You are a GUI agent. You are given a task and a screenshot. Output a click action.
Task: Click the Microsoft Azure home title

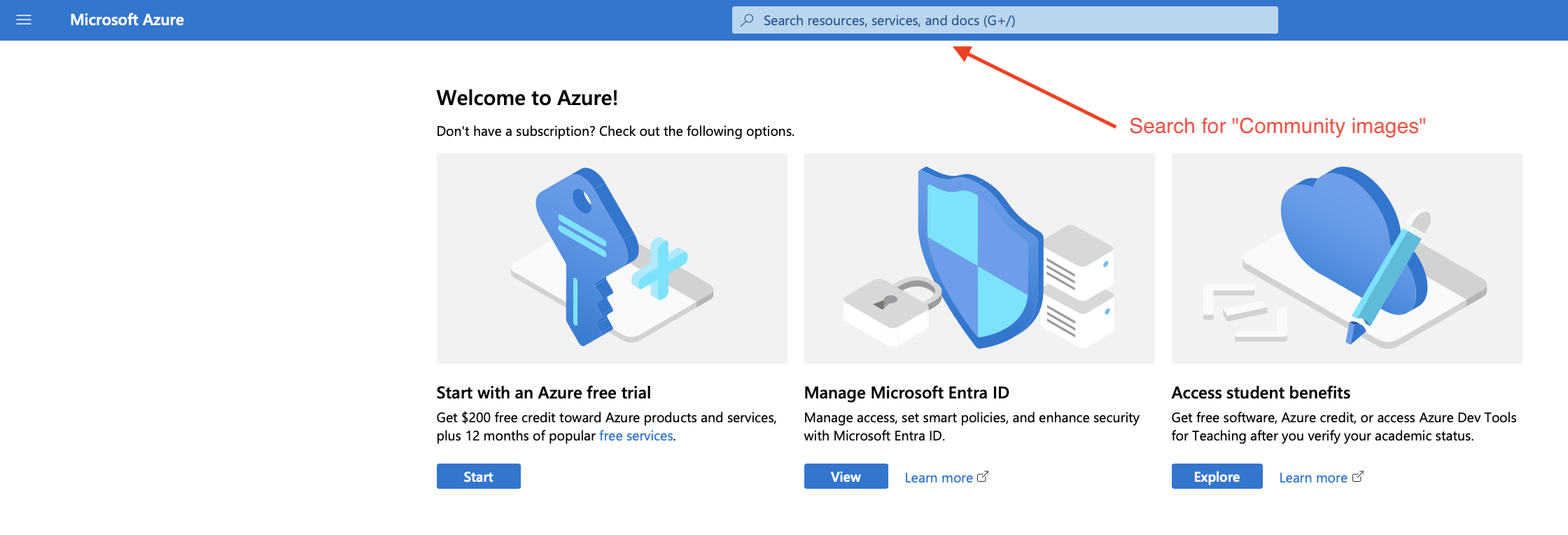(x=127, y=20)
